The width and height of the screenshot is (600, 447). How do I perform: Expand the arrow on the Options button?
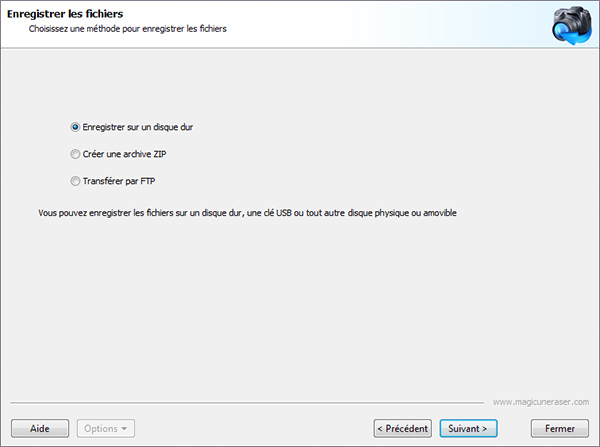click(x=124, y=429)
